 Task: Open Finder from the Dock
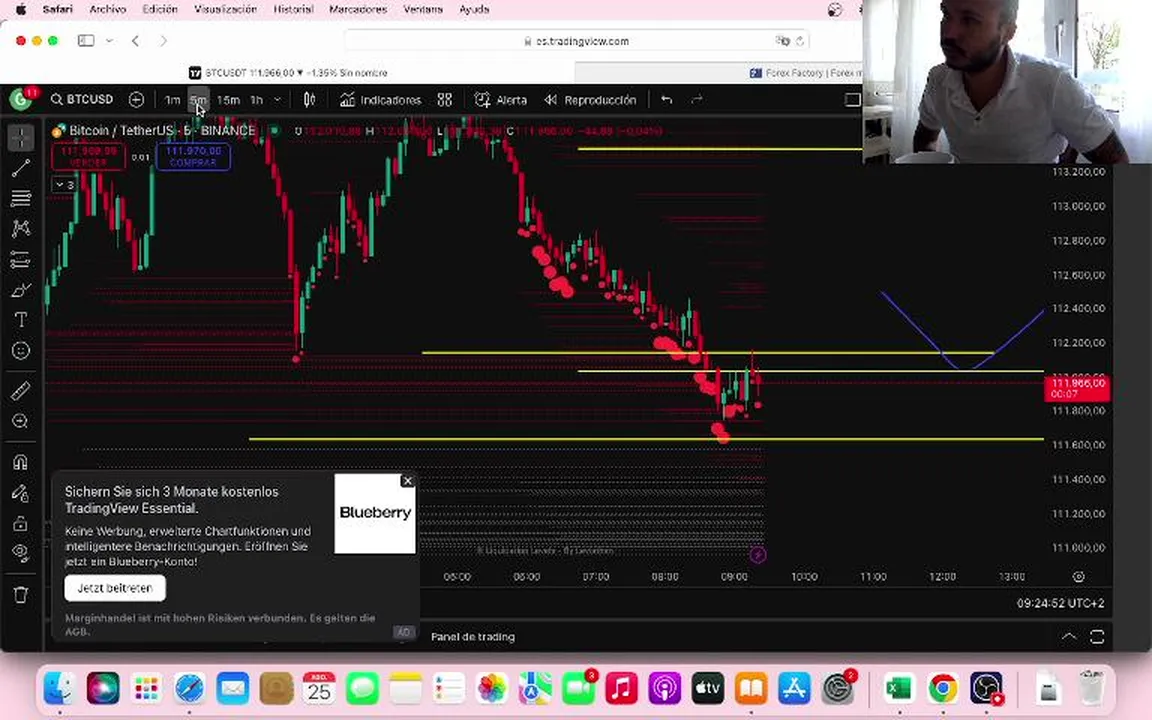pos(60,688)
